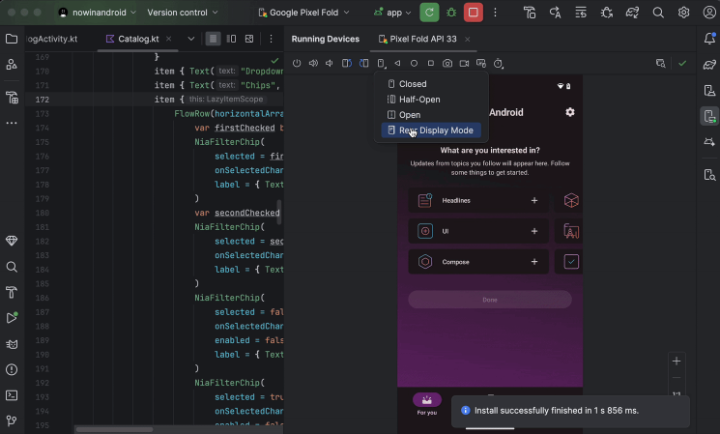Select the Half-Open posture option

click(x=431, y=99)
